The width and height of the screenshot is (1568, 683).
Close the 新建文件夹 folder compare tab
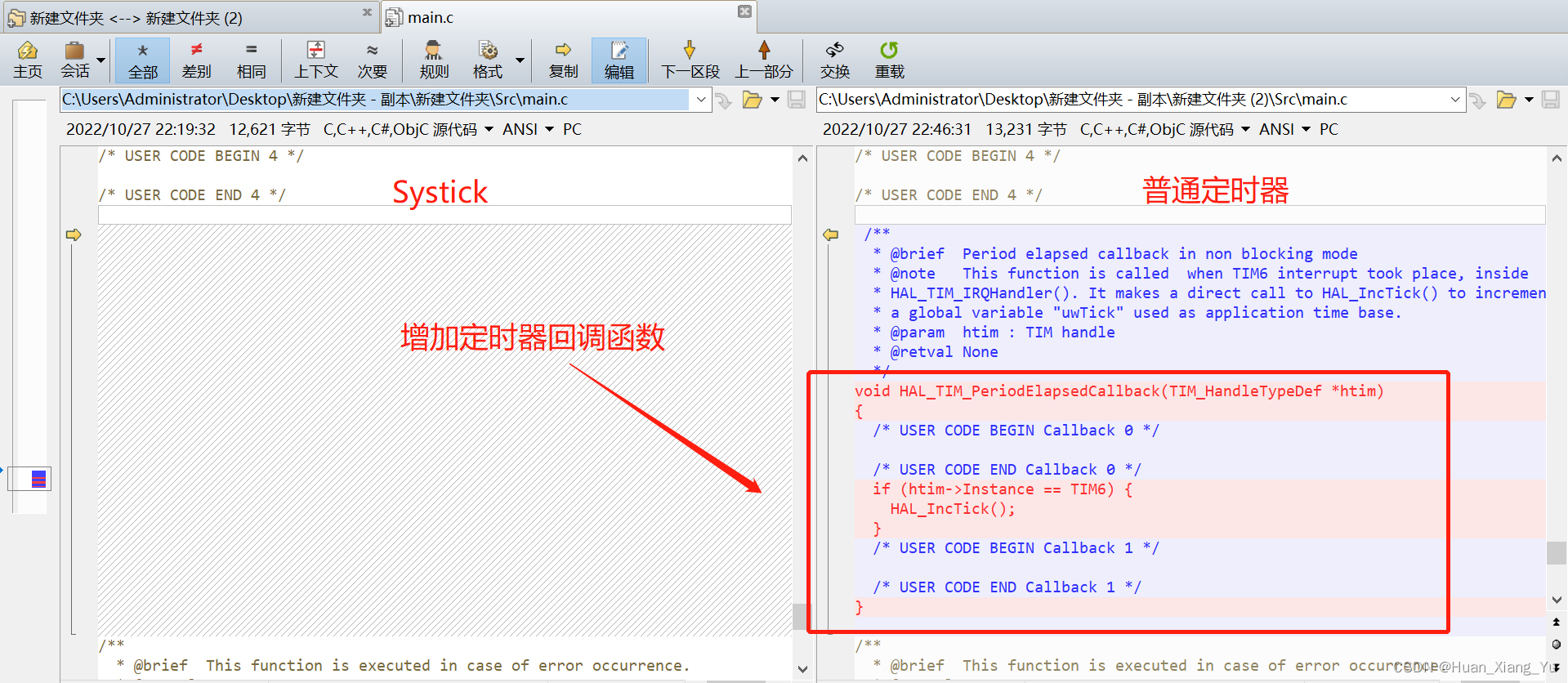pyautogui.click(x=367, y=11)
